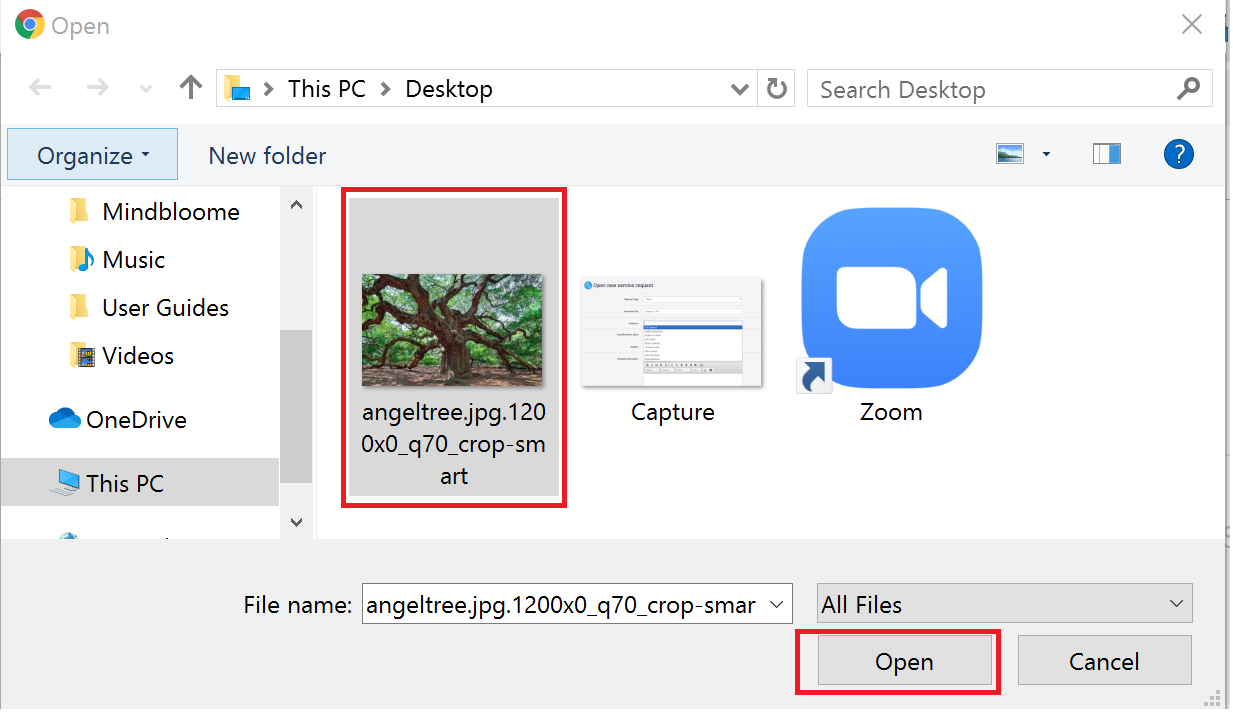This screenshot has height=714, width=1233.
Task: Select the Capture screenshot file
Action: pyautogui.click(x=672, y=333)
